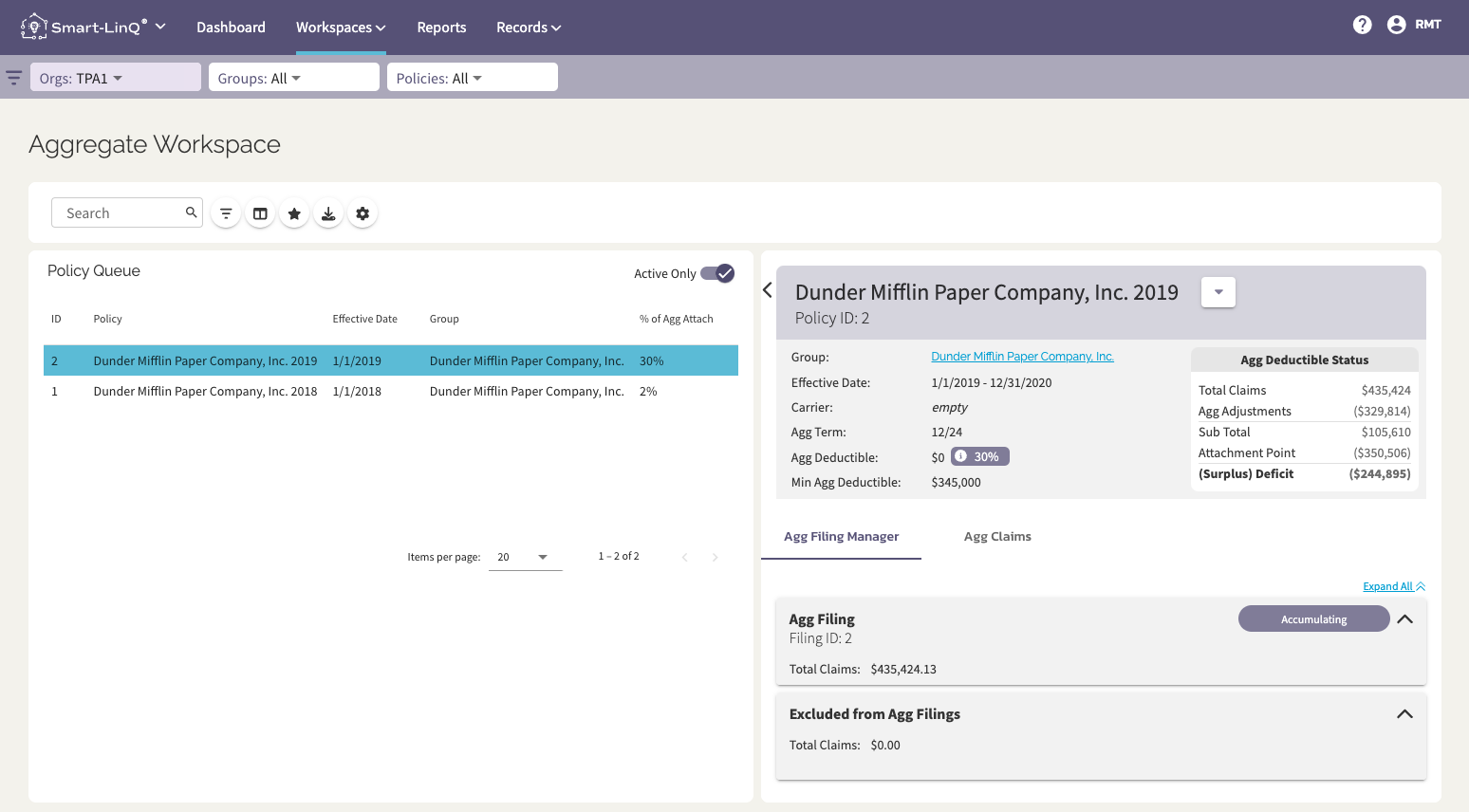The image size is (1469, 812).
Task: Select the Dunder Mifflin 2019 policy row
Action: click(391, 360)
